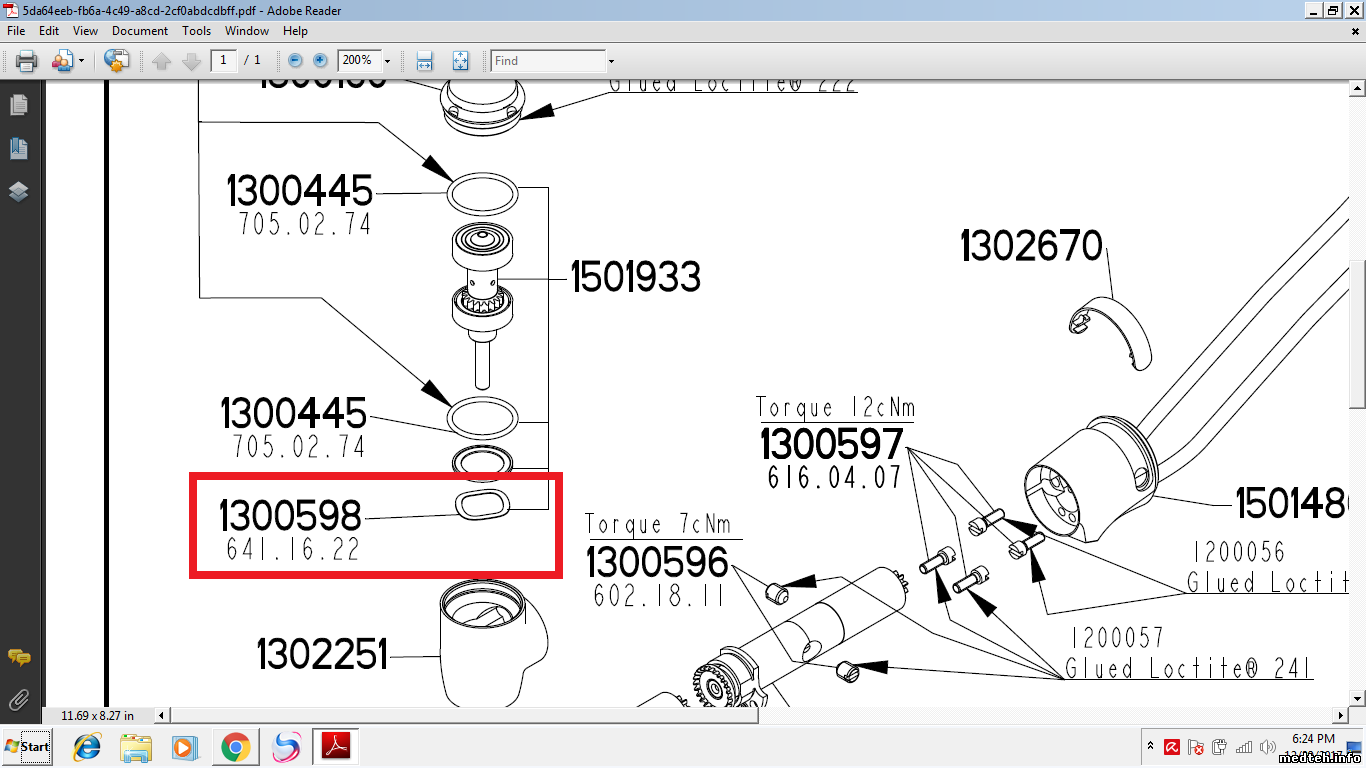This screenshot has width=1366, height=768.
Task: Open Google Chrome from the taskbar
Action: pyautogui.click(x=236, y=747)
